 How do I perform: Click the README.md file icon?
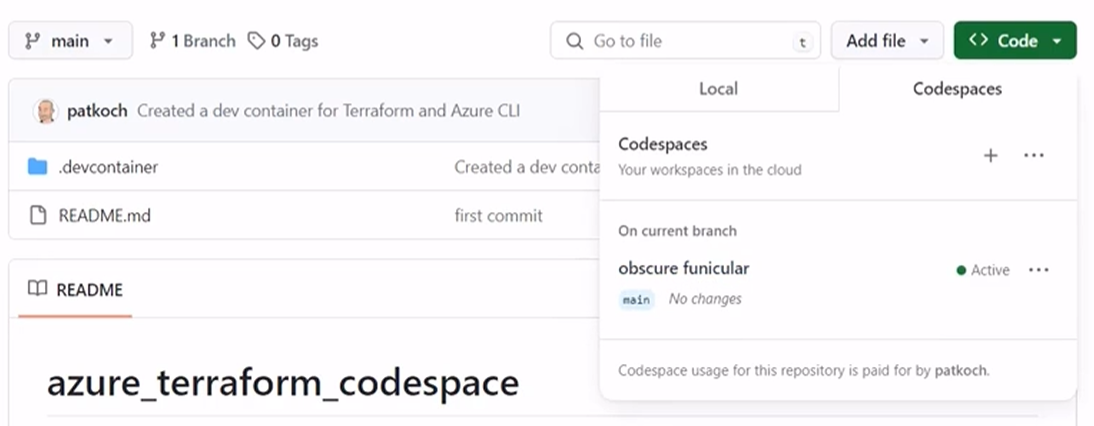click(38, 215)
